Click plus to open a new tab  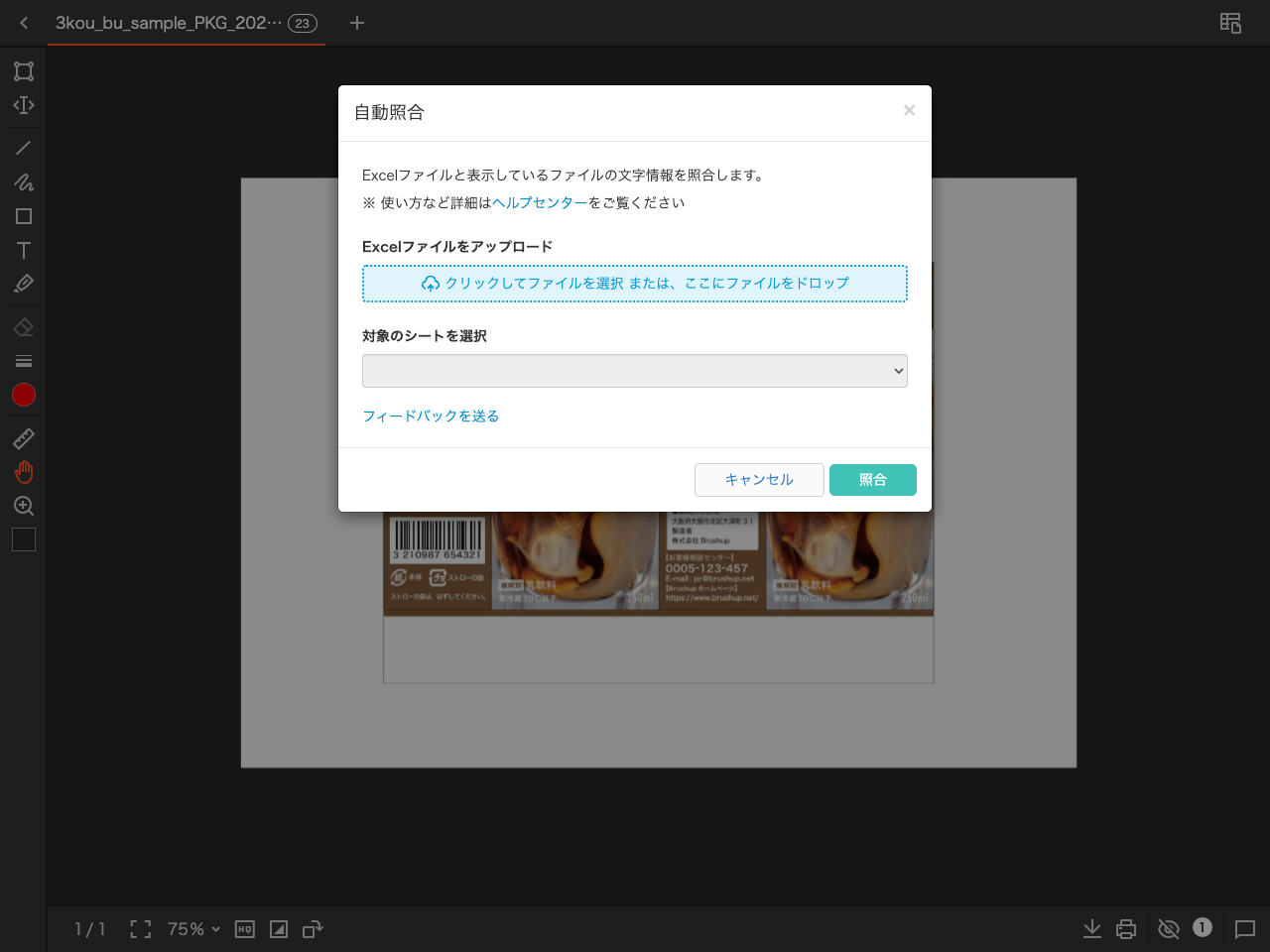356,23
